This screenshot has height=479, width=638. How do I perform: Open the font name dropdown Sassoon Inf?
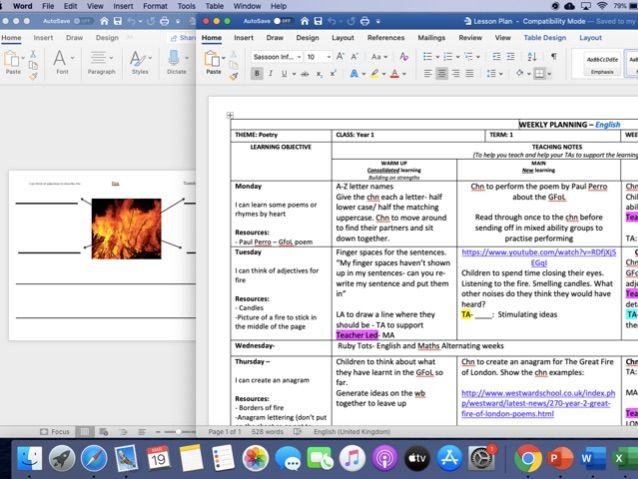277,57
